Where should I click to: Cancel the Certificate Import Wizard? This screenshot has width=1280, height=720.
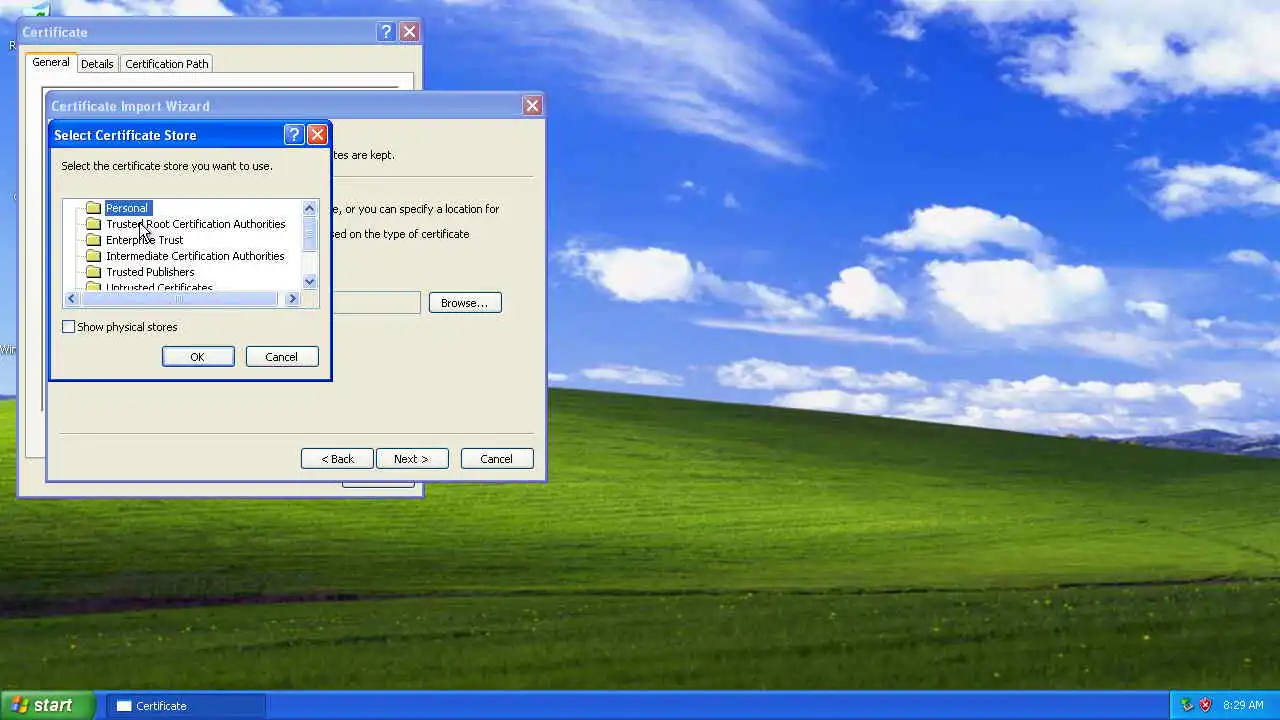tap(497, 459)
